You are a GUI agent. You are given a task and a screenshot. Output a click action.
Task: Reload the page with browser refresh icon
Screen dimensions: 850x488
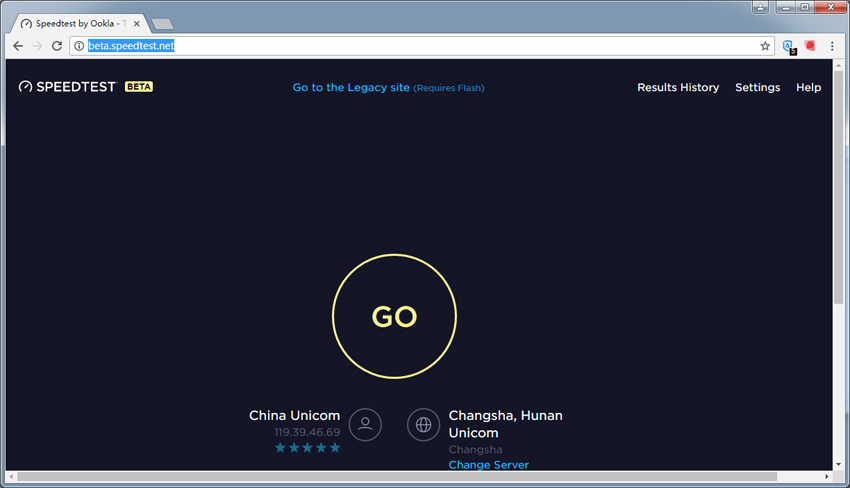point(57,46)
